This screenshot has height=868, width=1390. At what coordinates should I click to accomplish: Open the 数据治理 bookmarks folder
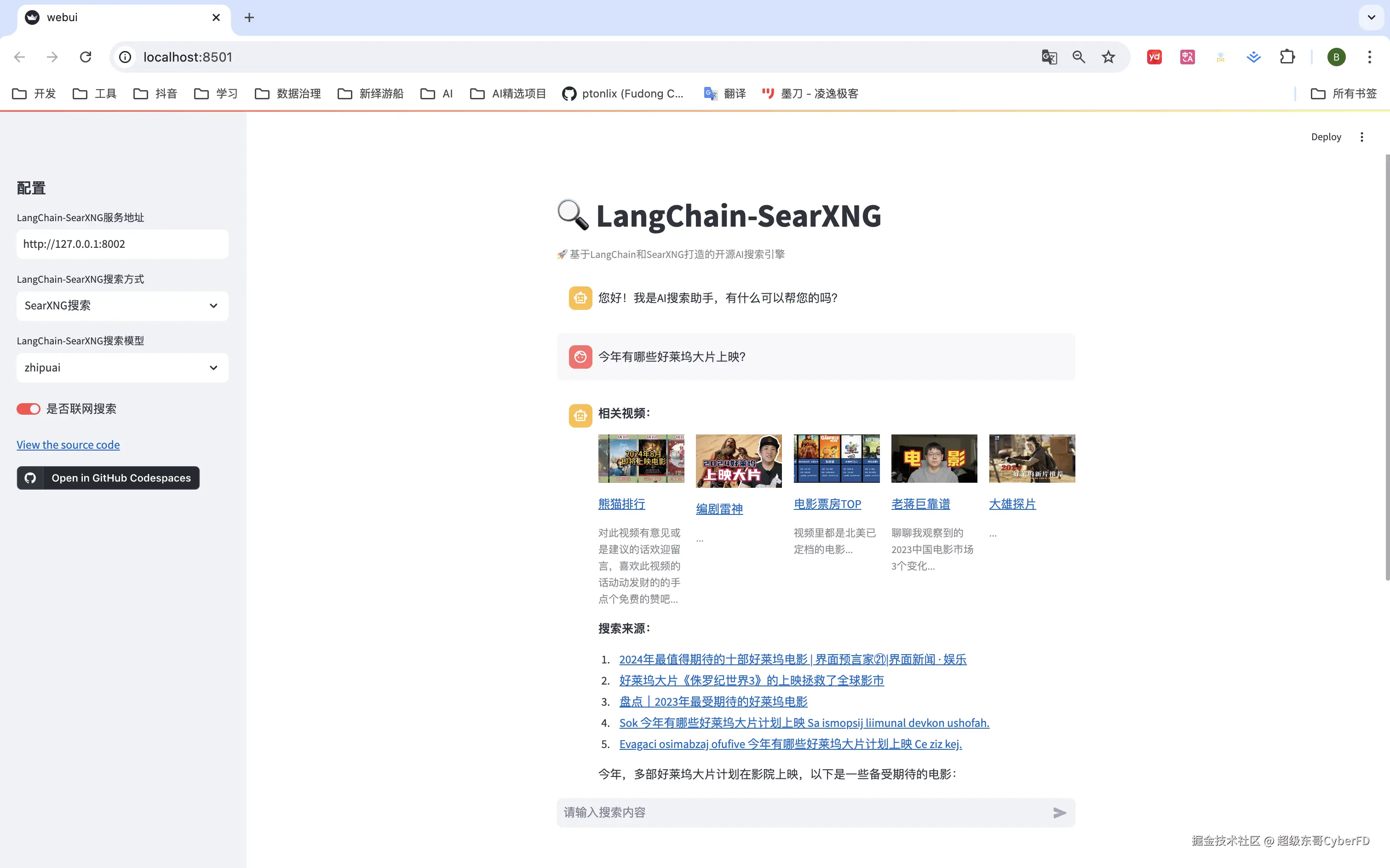(x=288, y=94)
